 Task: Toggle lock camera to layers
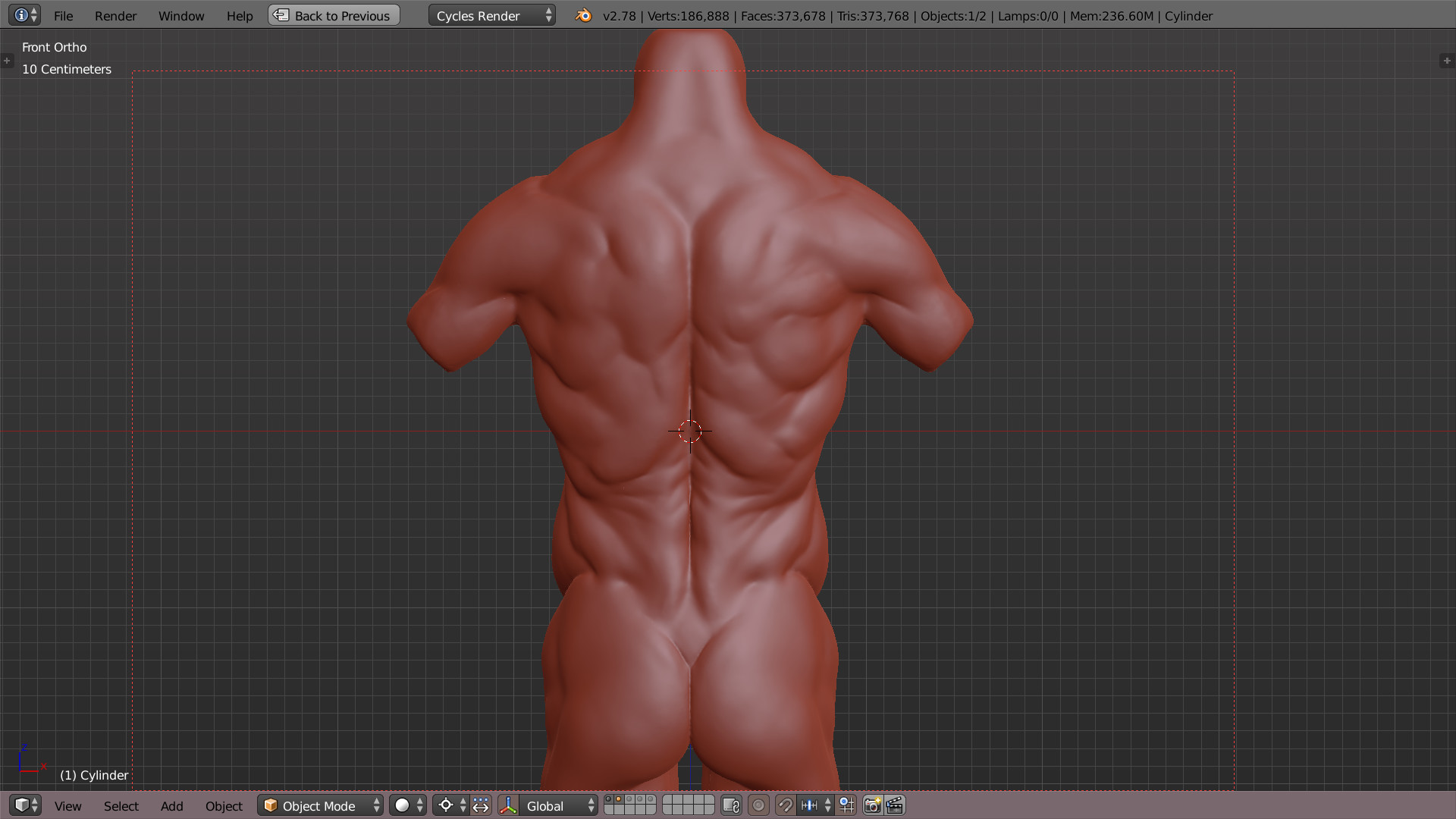point(731,805)
